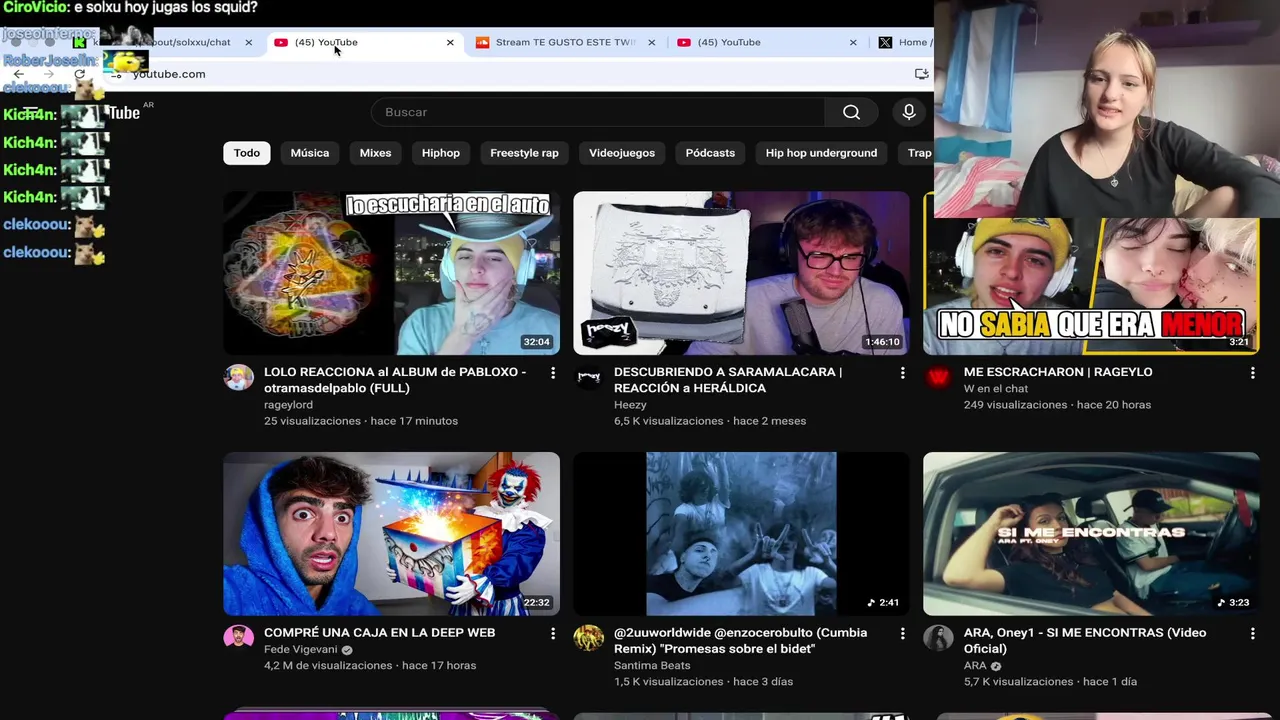Screen dimensions: 1280x720
Task: Open options menu for SI ME ENCONTRAS video
Action: (x=1252, y=634)
